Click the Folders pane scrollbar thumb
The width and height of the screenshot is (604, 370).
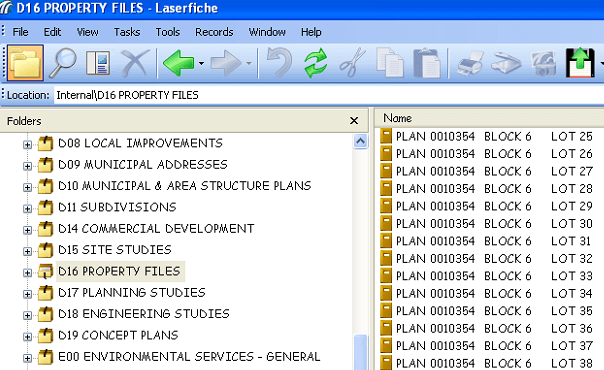(361, 352)
